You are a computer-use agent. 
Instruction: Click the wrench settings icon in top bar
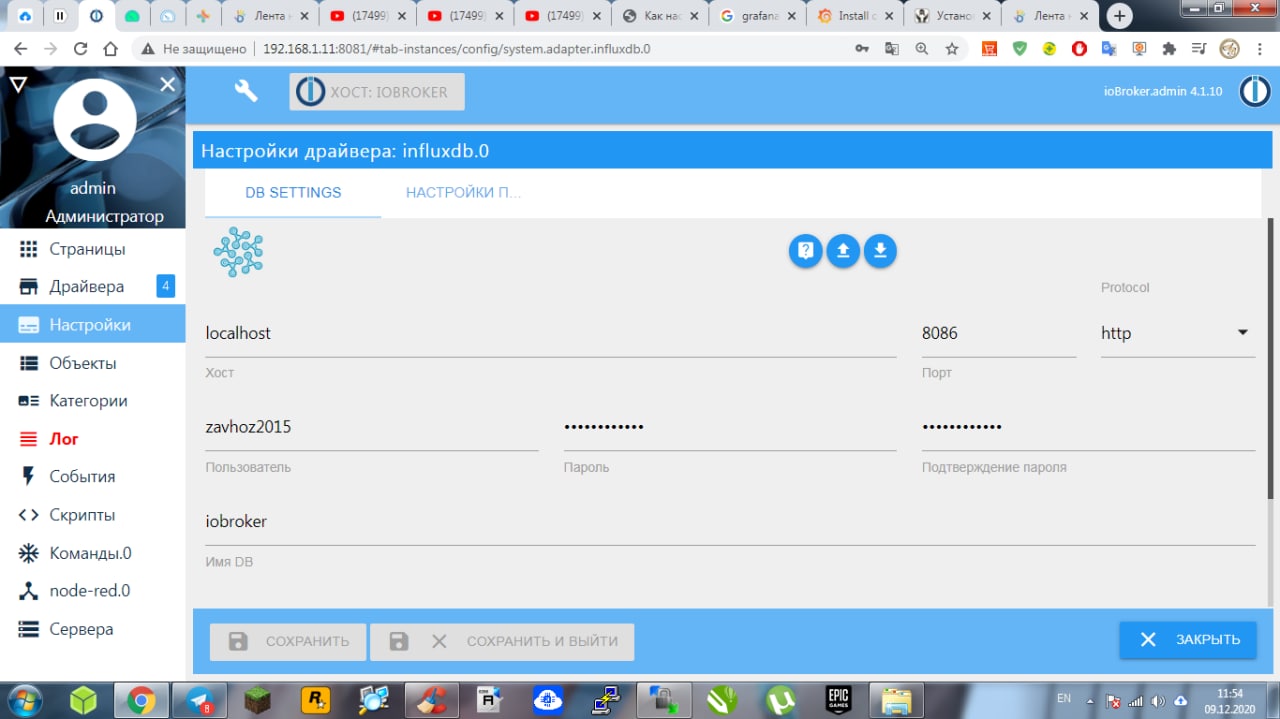pyautogui.click(x=245, y=91)
